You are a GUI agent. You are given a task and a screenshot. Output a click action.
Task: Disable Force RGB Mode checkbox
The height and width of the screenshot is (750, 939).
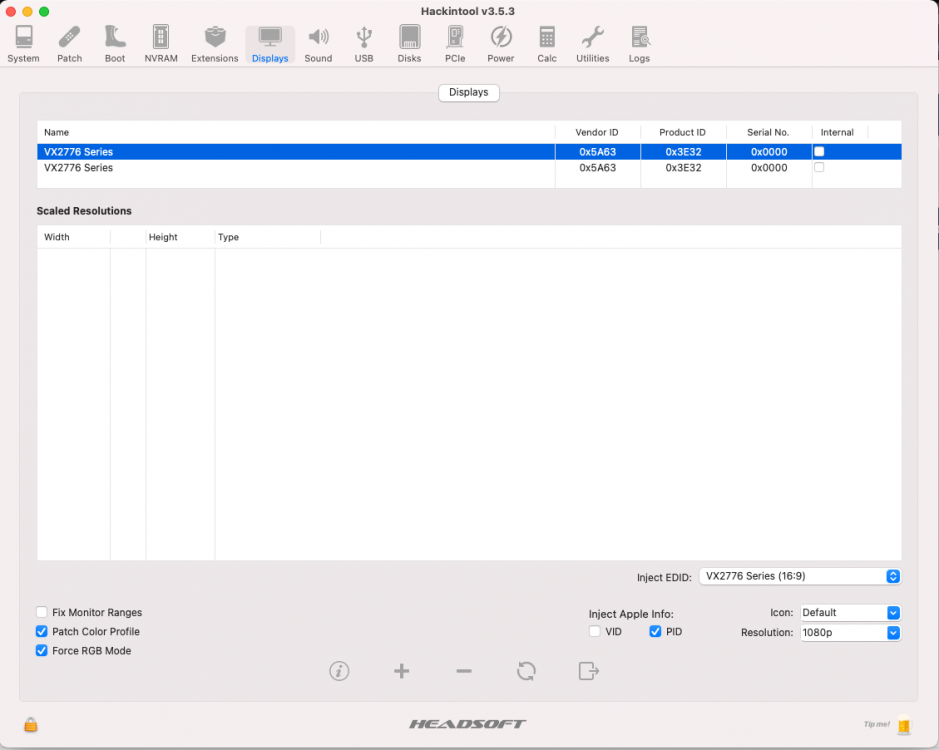tap(42, 651)
